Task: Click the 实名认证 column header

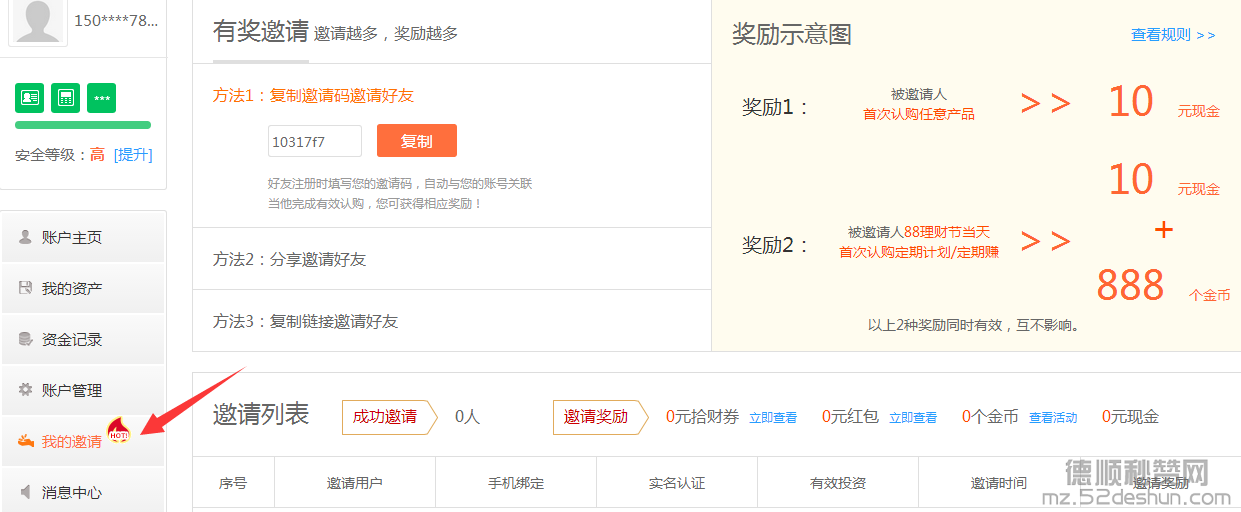Action: click(677, 483)
